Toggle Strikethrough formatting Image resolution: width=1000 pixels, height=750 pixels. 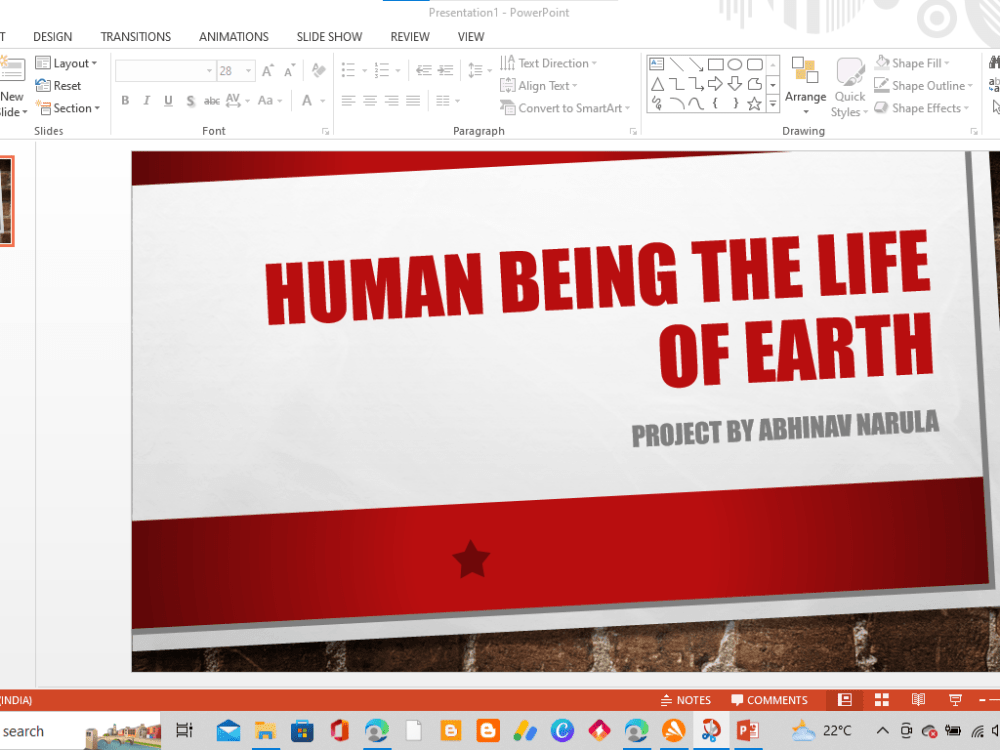[211, 101]
